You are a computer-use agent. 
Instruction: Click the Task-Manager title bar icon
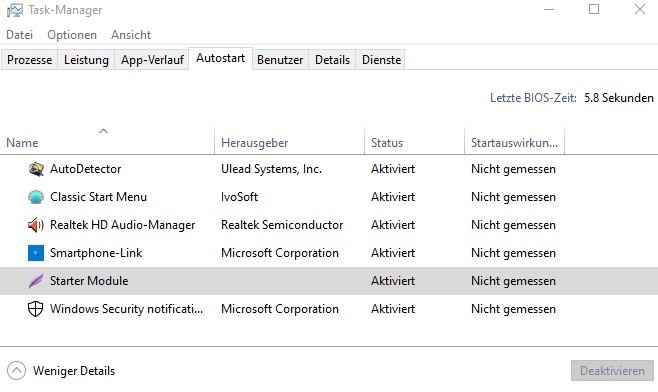[x=15, y=10]
